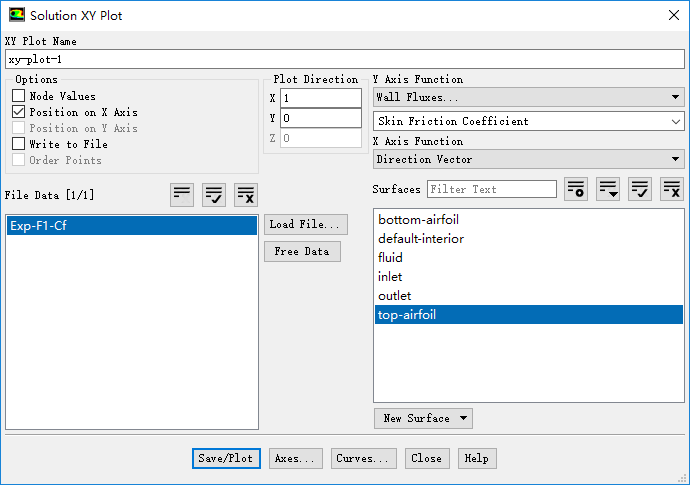This screenshot has height=485, width=690.
Task: Click the Load File button
Action: [x=306, y=224]
